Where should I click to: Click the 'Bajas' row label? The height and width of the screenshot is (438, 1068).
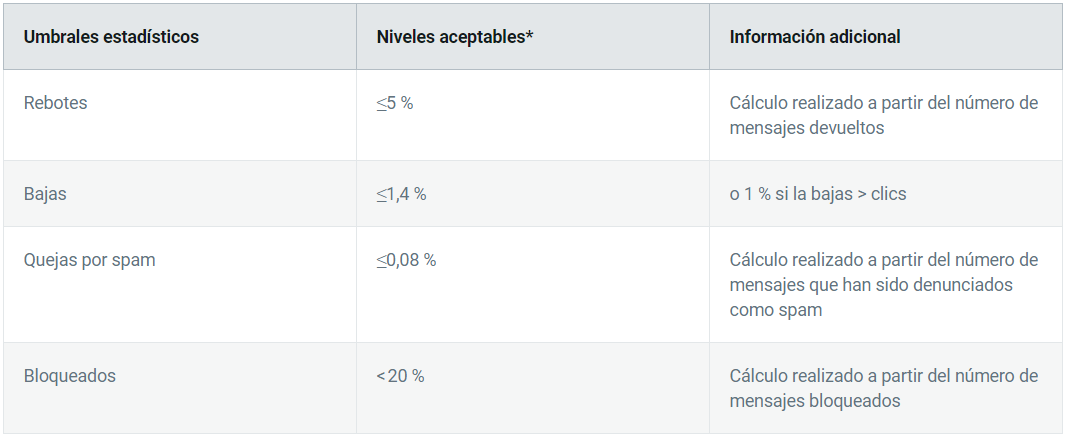pyautogui.click(x=45, y=193)
